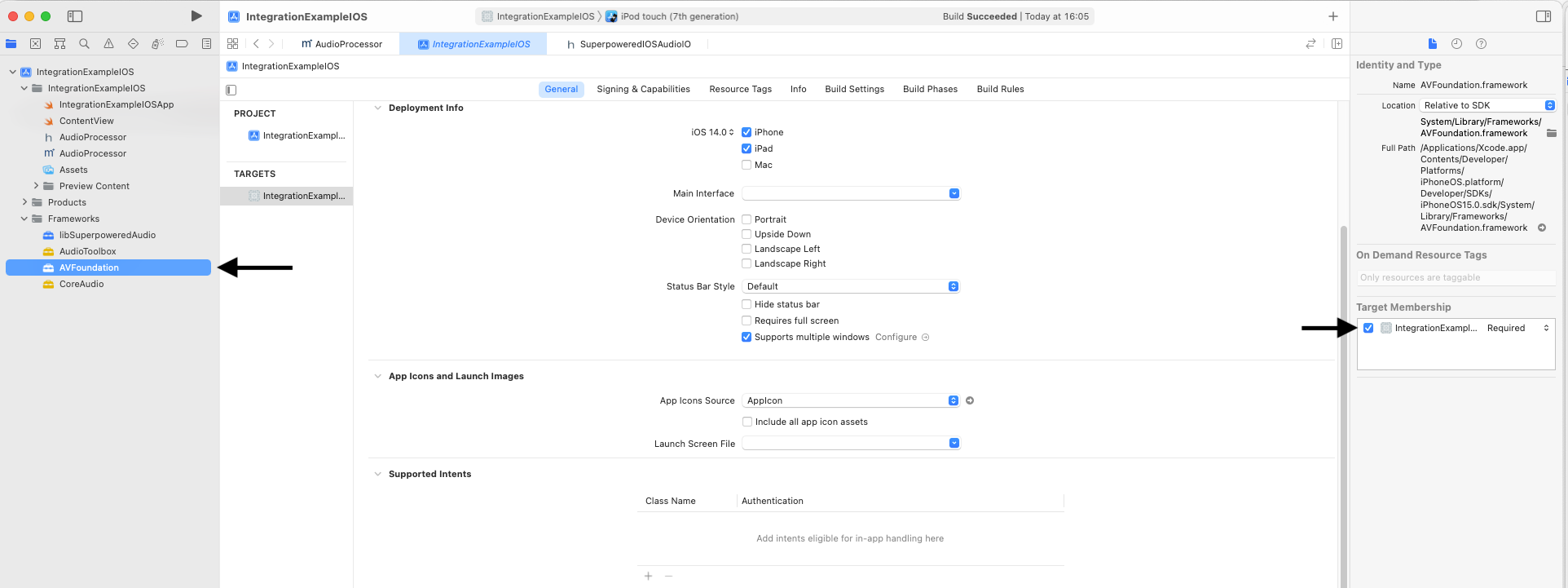The image size is (1568, 588).
Task: Click Configure link for multiple windows
Action: pos(896,337)
